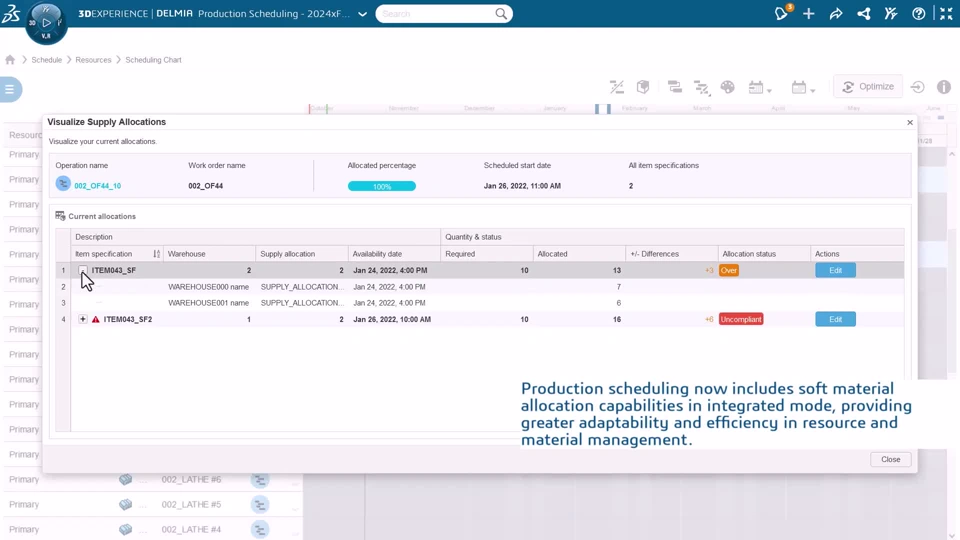Click the plus add icon in top bar

(x=809, y=13)
